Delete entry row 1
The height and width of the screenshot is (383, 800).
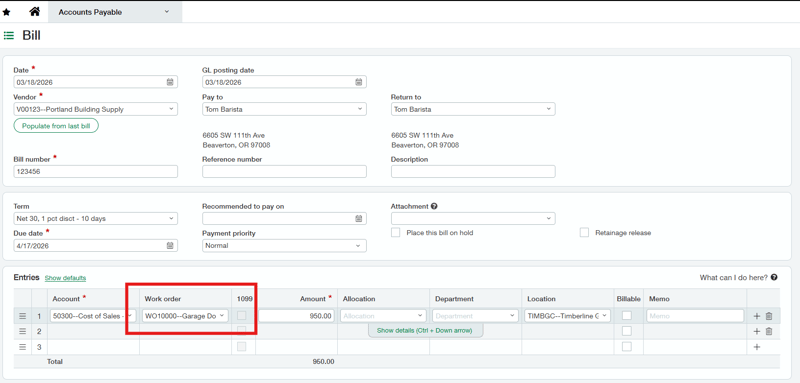pos(769,316)
